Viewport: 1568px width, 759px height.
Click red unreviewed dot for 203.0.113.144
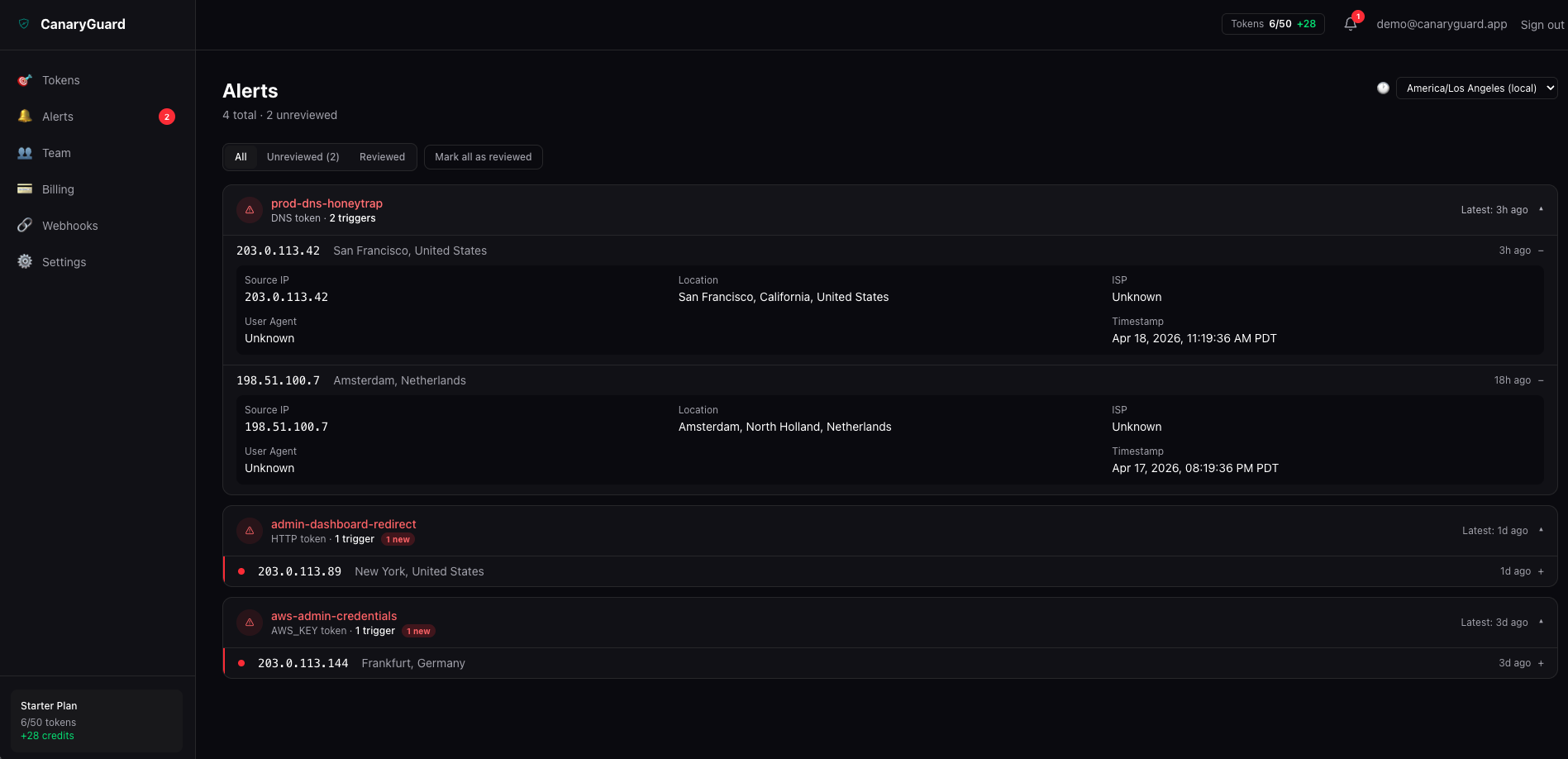pos(241,663)
